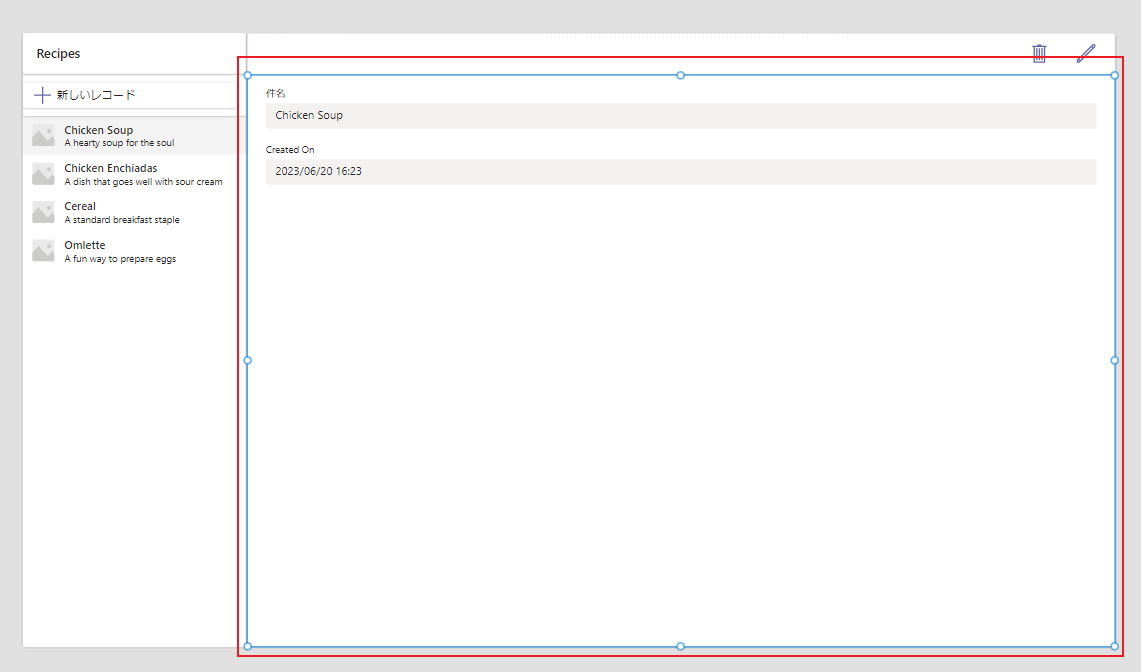Click the 件名 field containing Chicken Soup
The width and height of the screenshot is (1141, 672).
(680, 116)
